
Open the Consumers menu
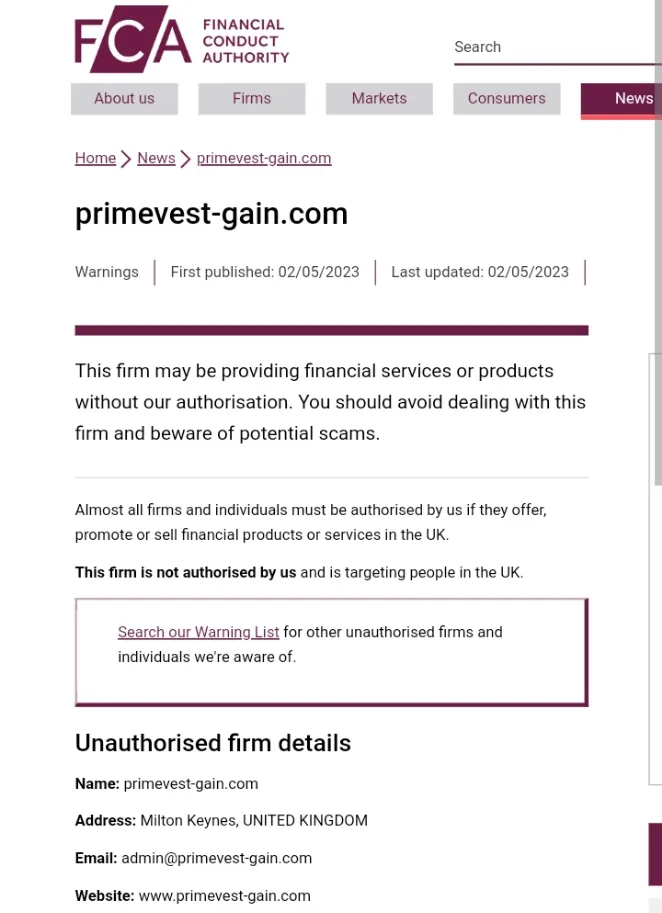507,98
